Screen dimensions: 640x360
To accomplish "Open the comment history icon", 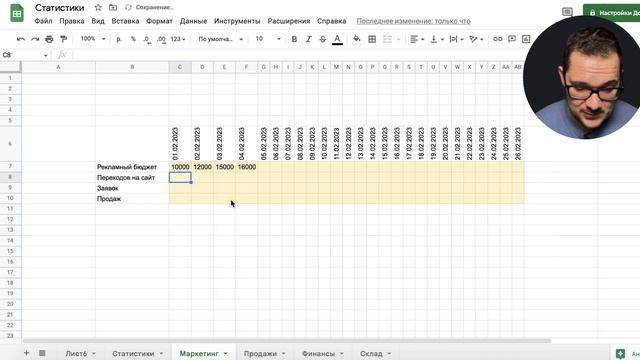I will tap(567, 12).
